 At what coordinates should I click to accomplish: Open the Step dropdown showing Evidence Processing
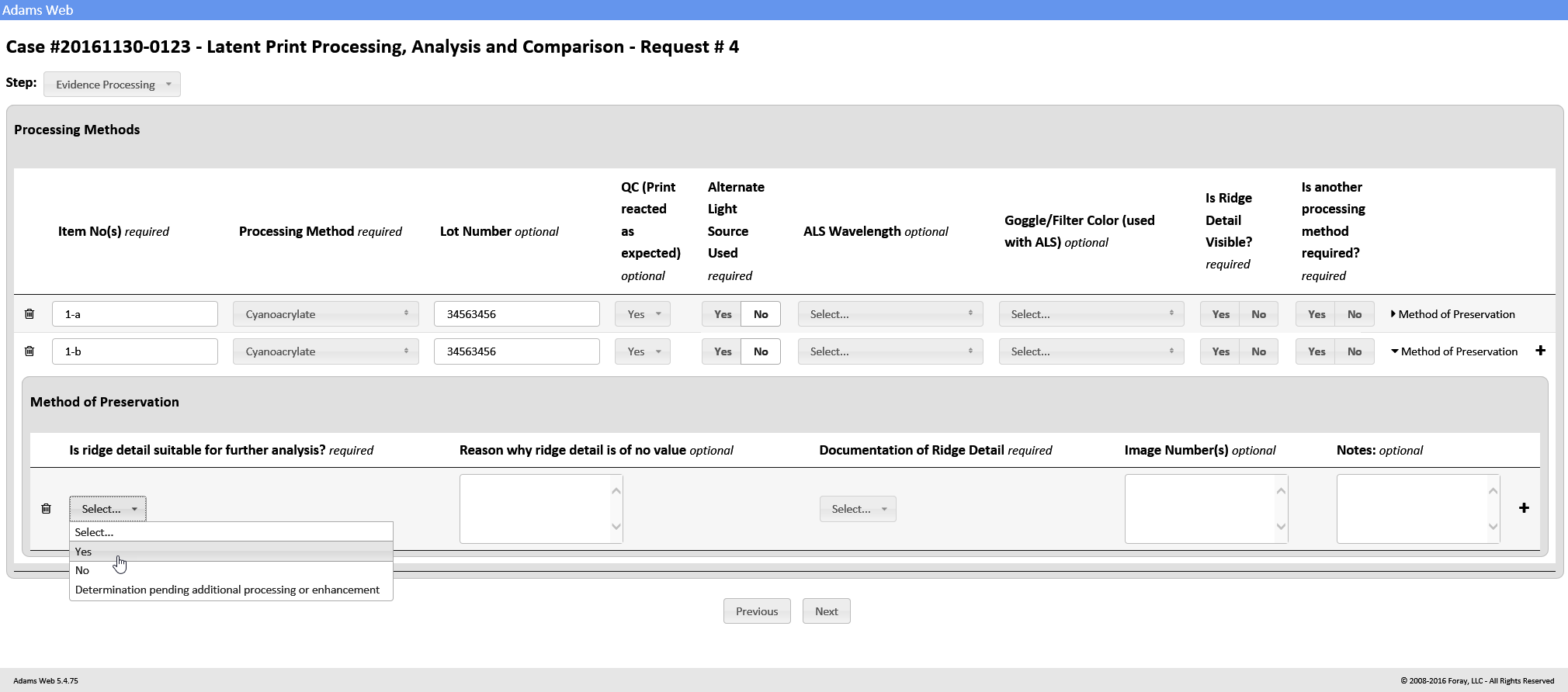(112, 85)
